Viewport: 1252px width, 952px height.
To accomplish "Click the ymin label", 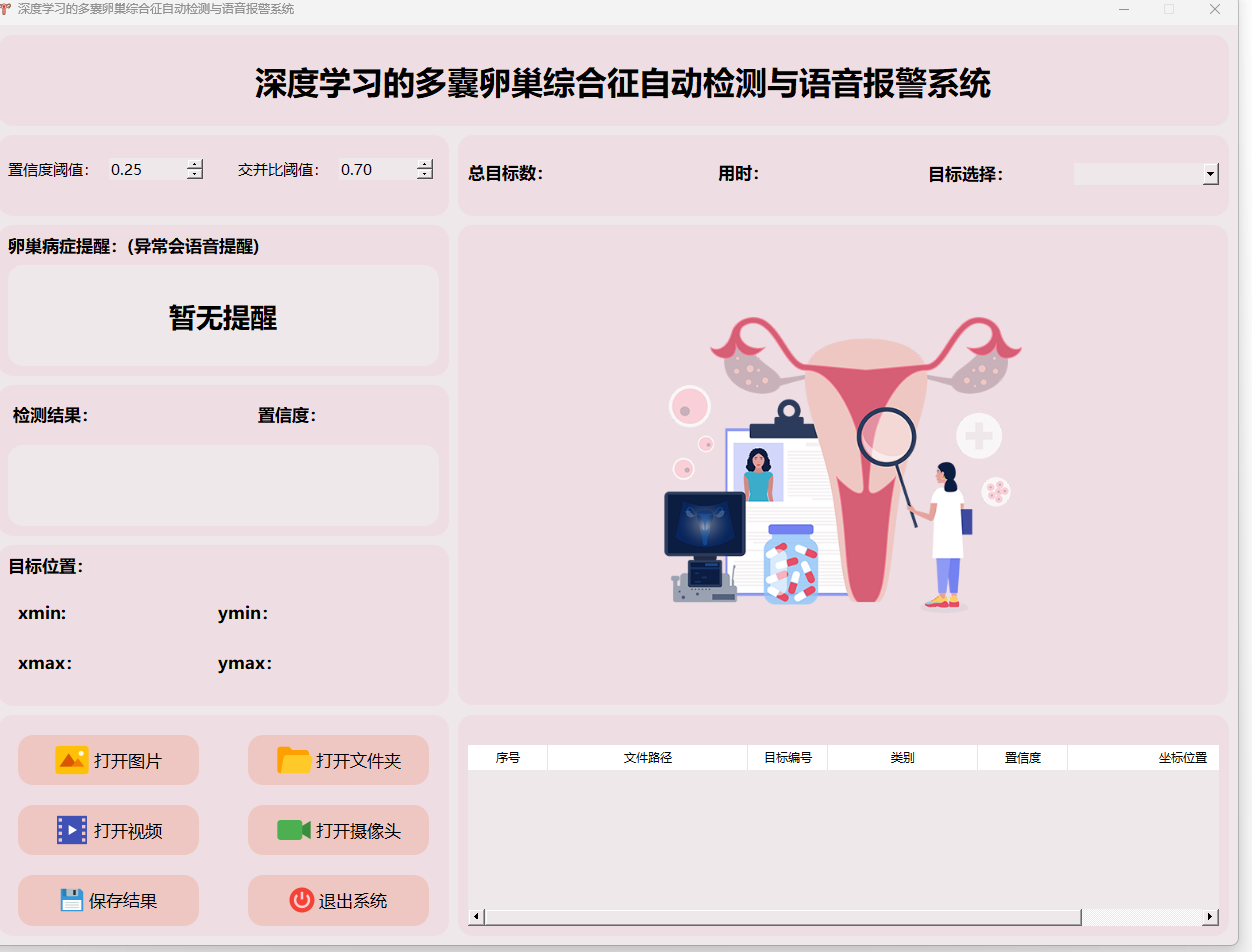I will (243, 614).
